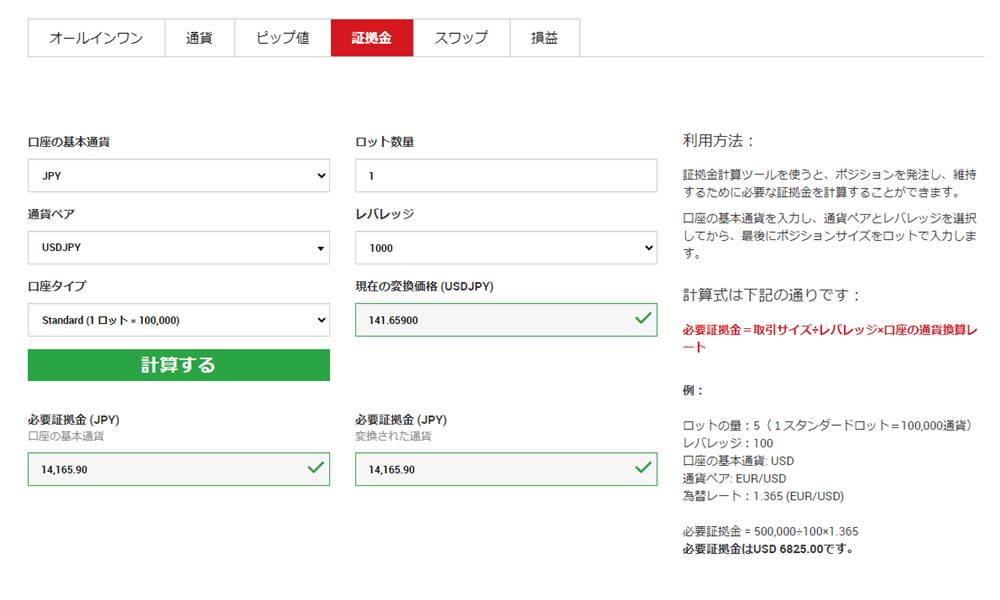Click the checkmark next to 必要証拠金 (JPY) result

tap(316, 468)
